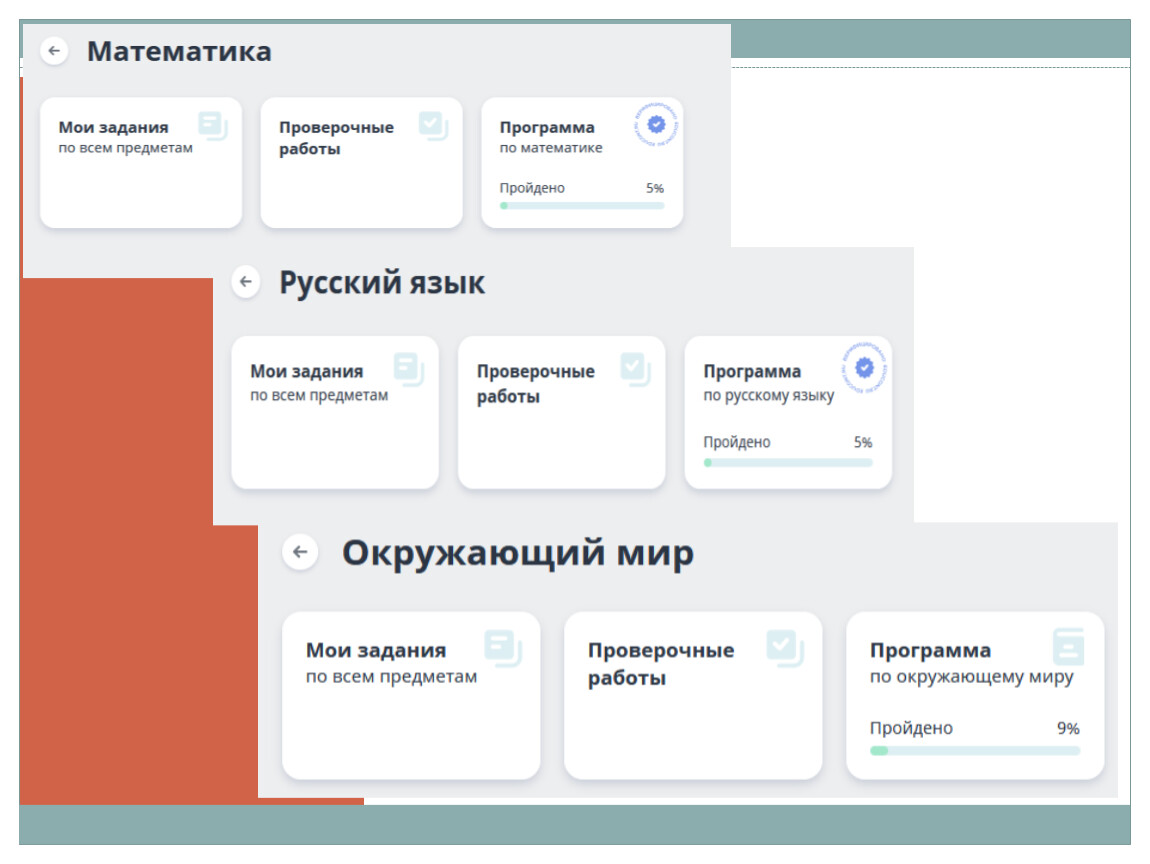Click back arrow next to Русский язык
Viewport: 1150px width, 864px height.
(246, 282)
